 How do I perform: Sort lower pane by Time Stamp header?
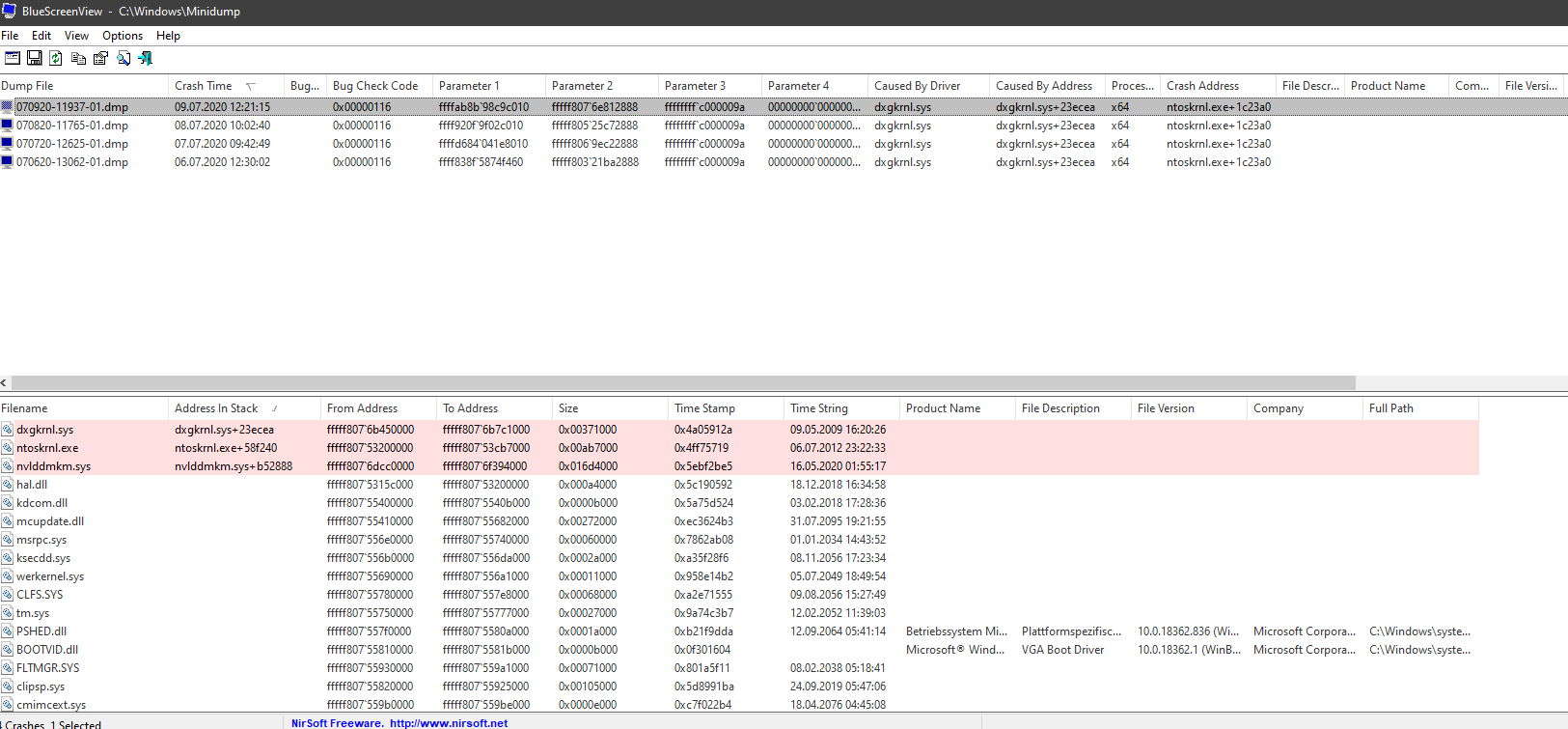coord(726,408)
